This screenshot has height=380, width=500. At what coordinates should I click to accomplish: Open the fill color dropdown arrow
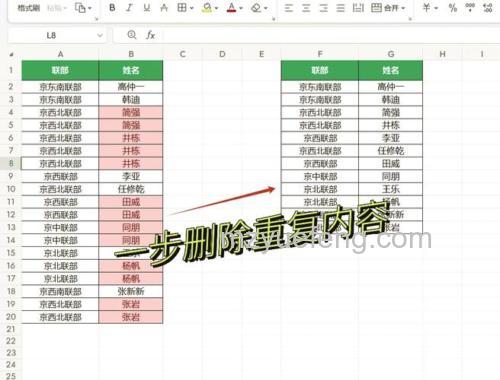point(217,8)
